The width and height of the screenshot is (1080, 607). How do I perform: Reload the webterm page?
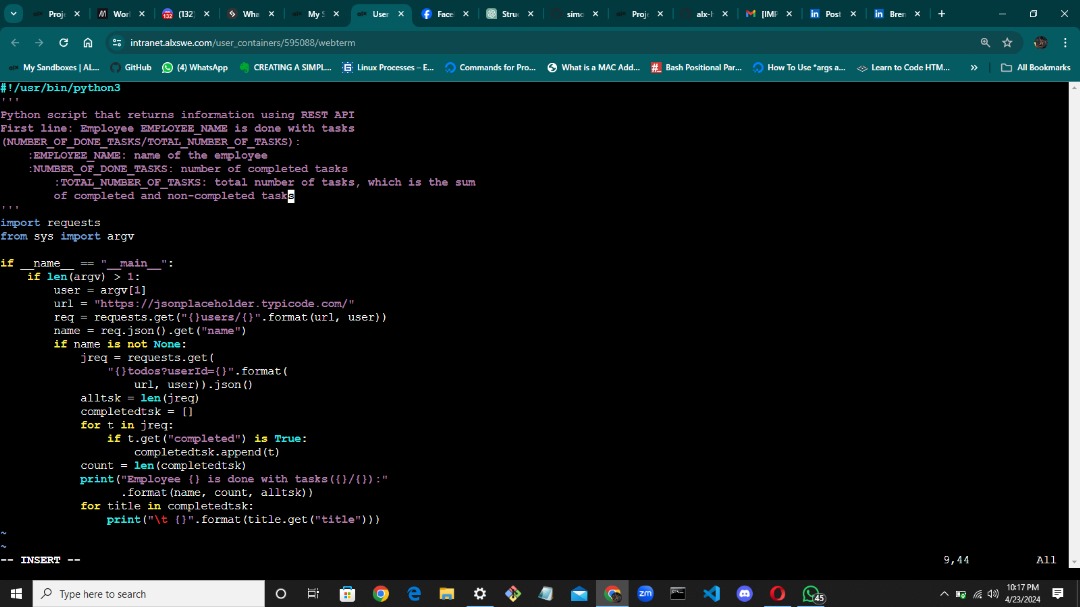coord(63,43)
